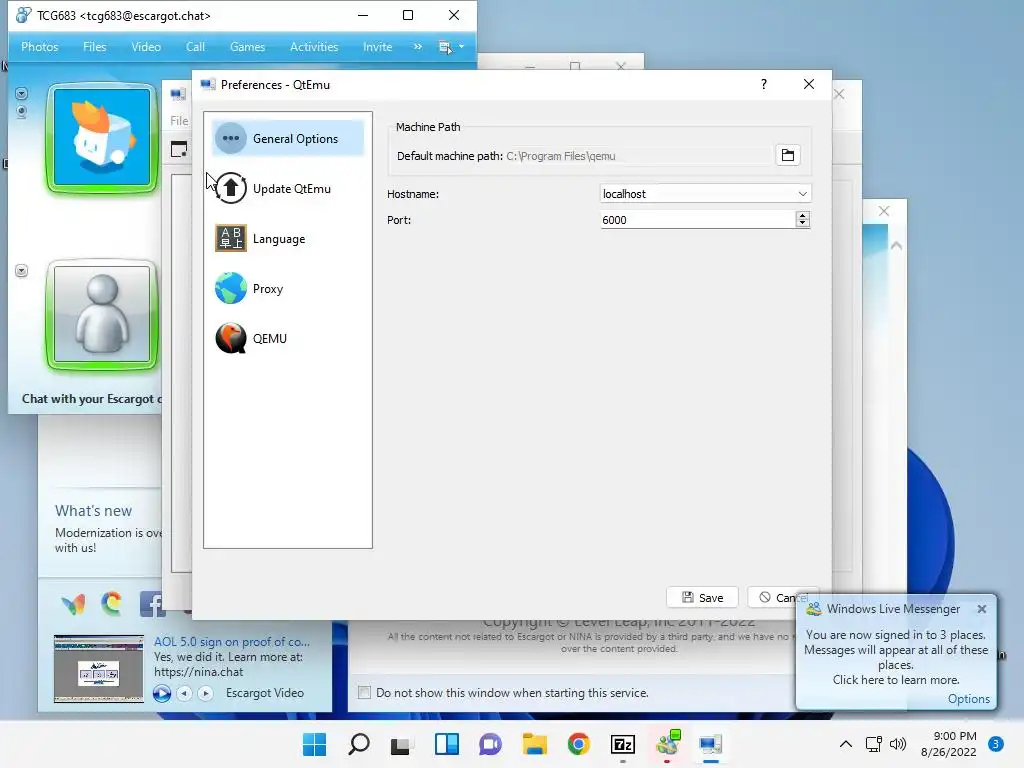This screenshot has height=768, width=1024.
Task: Open Games menu in Messenger chat
Action: tap(247, 47)
